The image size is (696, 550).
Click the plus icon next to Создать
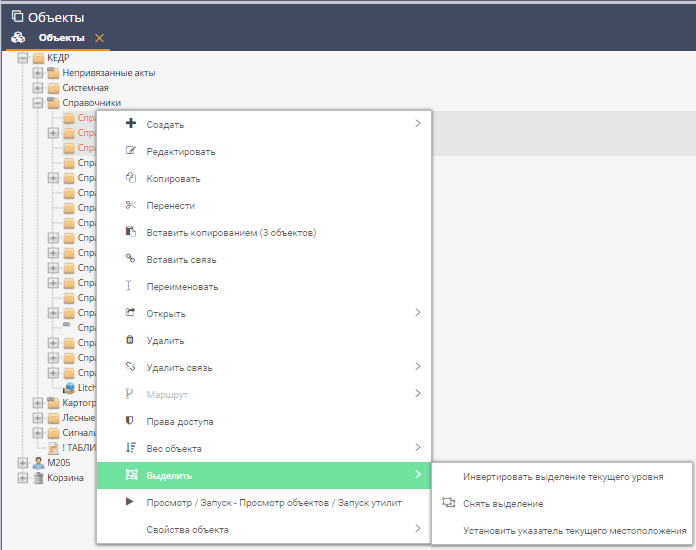pyautogui.click(x=130, y=124)
